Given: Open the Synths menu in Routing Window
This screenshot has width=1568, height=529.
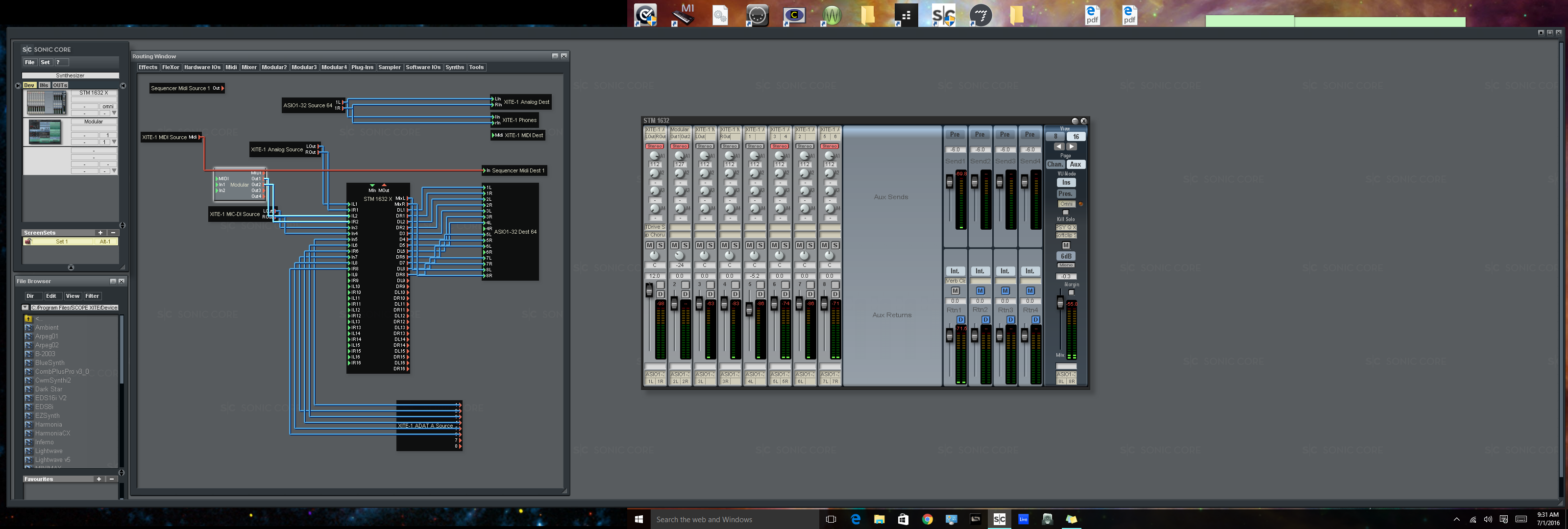Looking at the screenshot, I should point(455,67).
